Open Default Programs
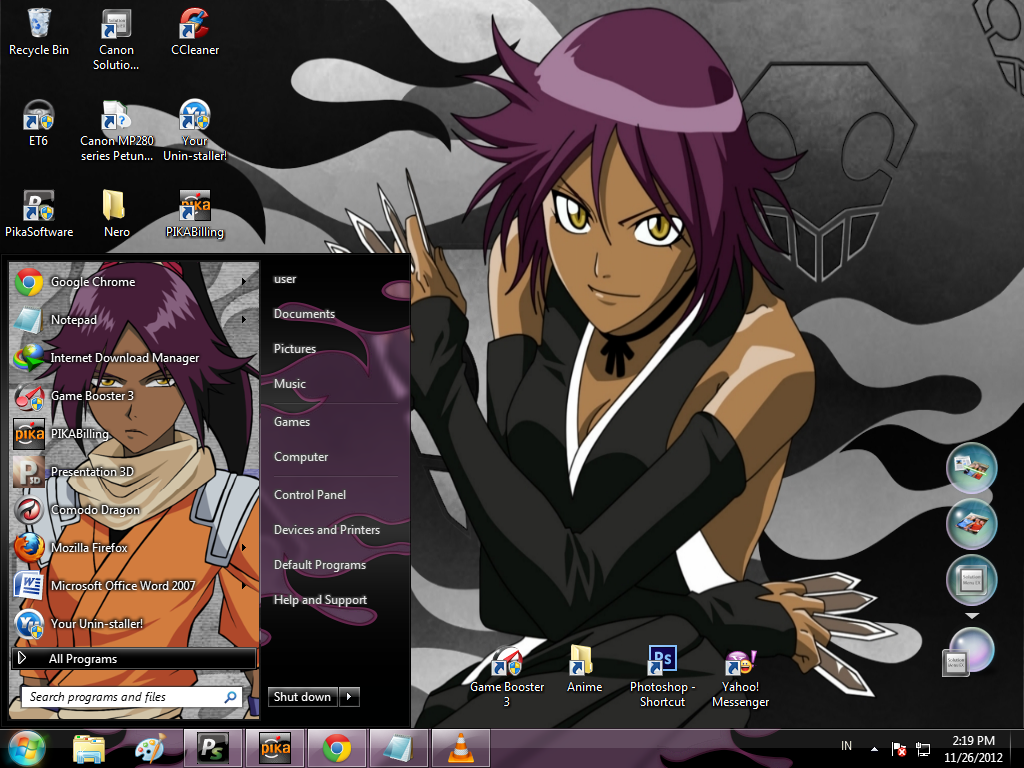This screenshot has width=1024, height=768. coord(319,565)
